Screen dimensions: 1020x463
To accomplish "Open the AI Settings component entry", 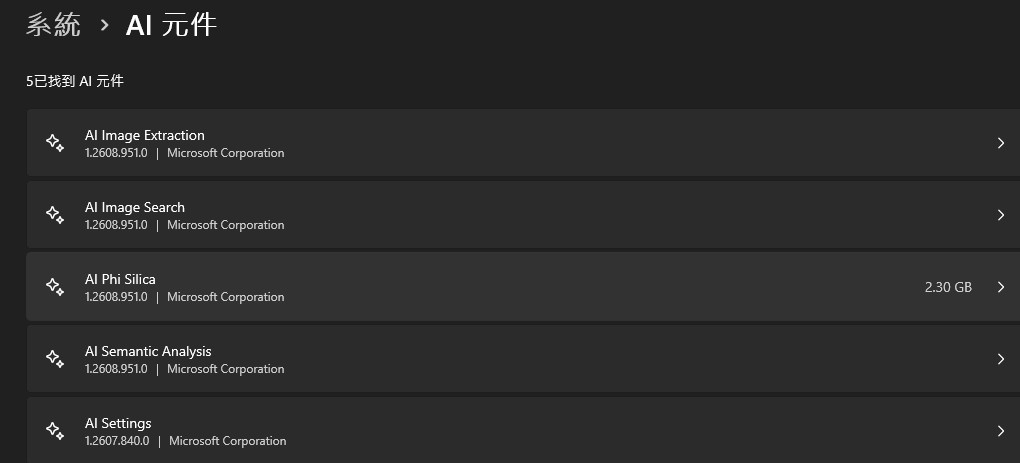I will 523,430.
